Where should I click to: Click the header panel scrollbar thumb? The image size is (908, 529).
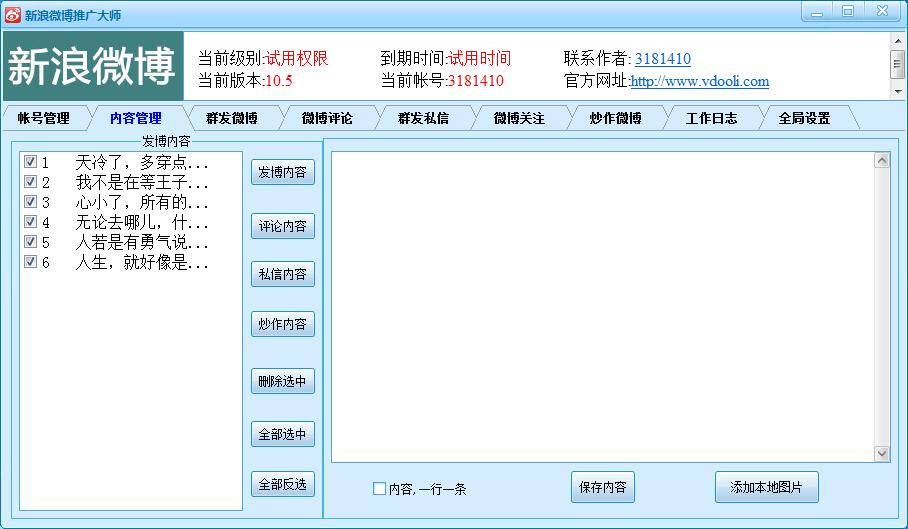click(898, 64)
